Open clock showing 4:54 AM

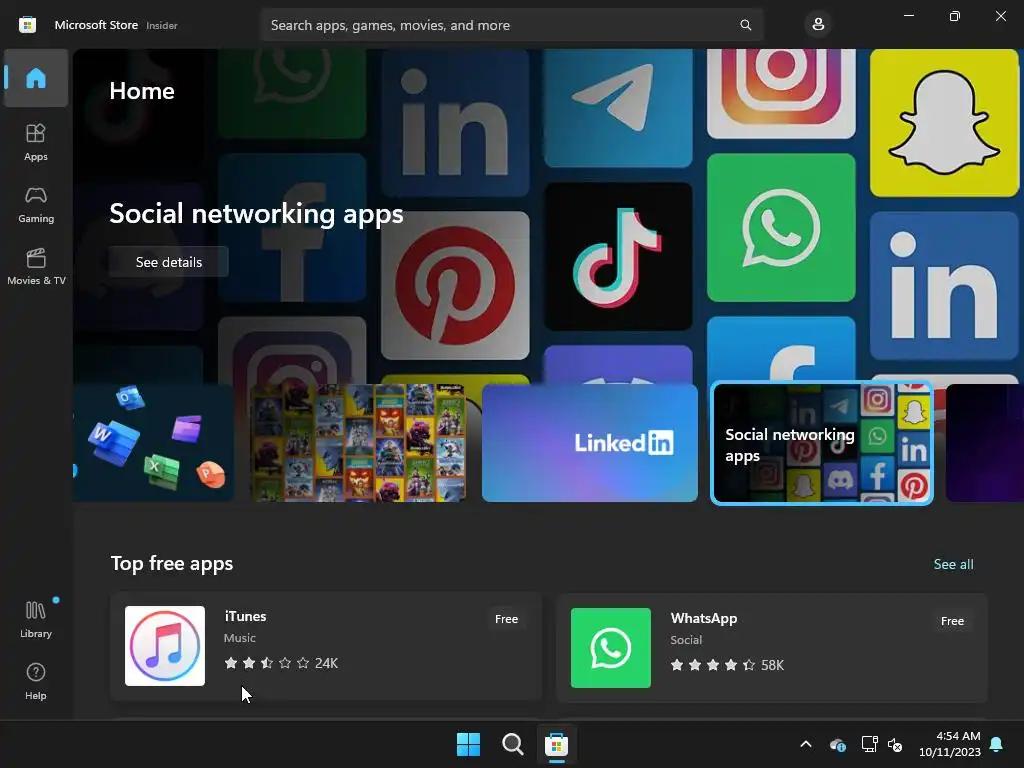coord(950,744)
